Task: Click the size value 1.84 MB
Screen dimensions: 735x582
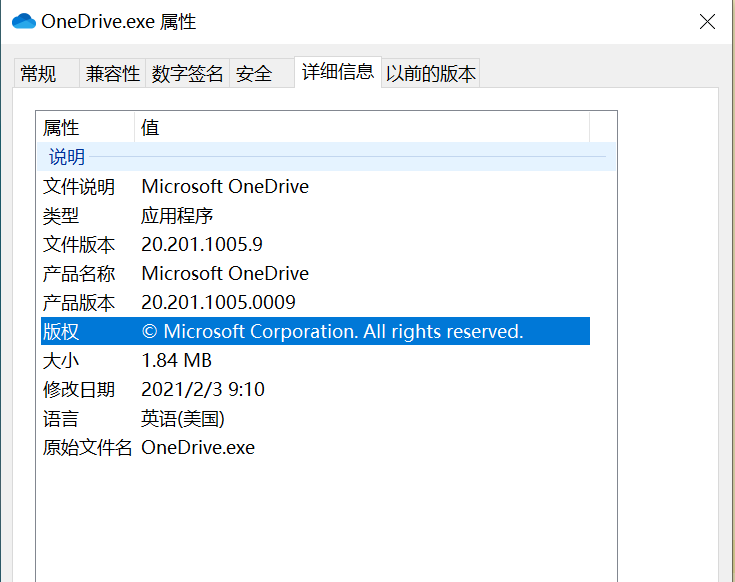Action: pos(177,361)
